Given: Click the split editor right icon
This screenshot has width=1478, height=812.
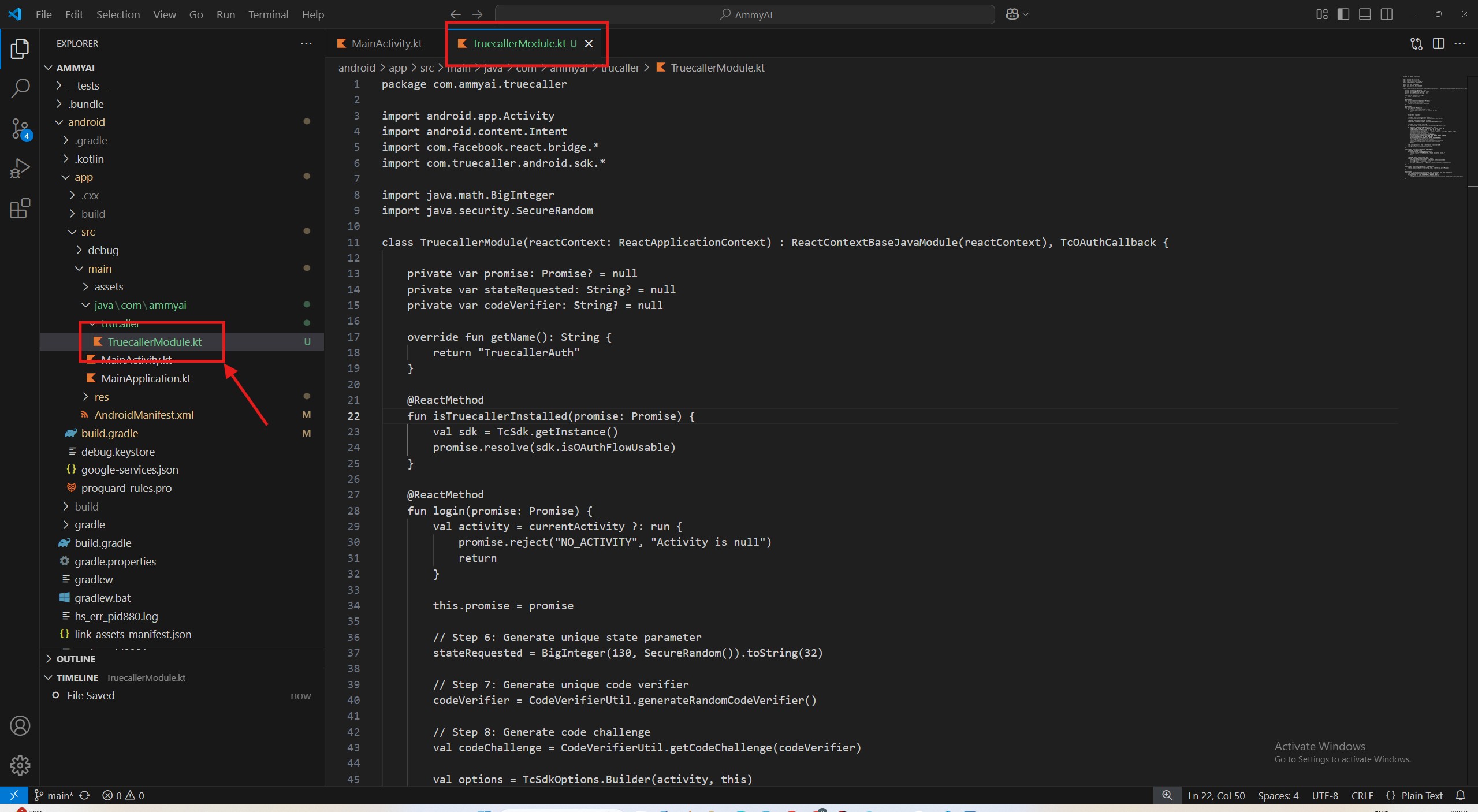Looking at the screenshot, I should [x=1438, y=44].
